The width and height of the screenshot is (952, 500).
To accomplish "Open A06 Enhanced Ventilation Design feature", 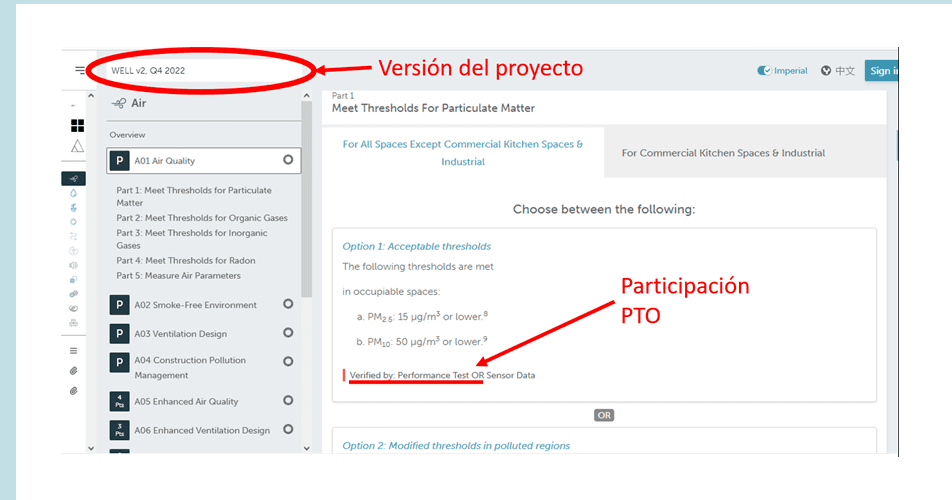I will click(202, 430).
